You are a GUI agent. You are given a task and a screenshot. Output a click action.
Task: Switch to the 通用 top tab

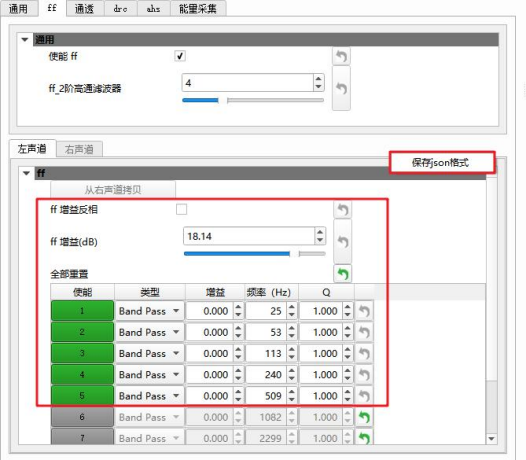click(18, 8)
